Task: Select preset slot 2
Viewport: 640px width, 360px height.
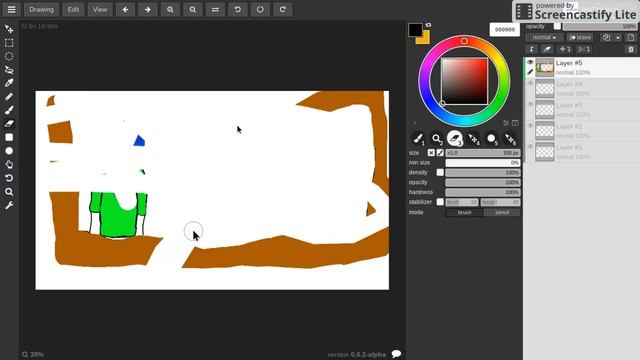Action: (x=437, y=139)
